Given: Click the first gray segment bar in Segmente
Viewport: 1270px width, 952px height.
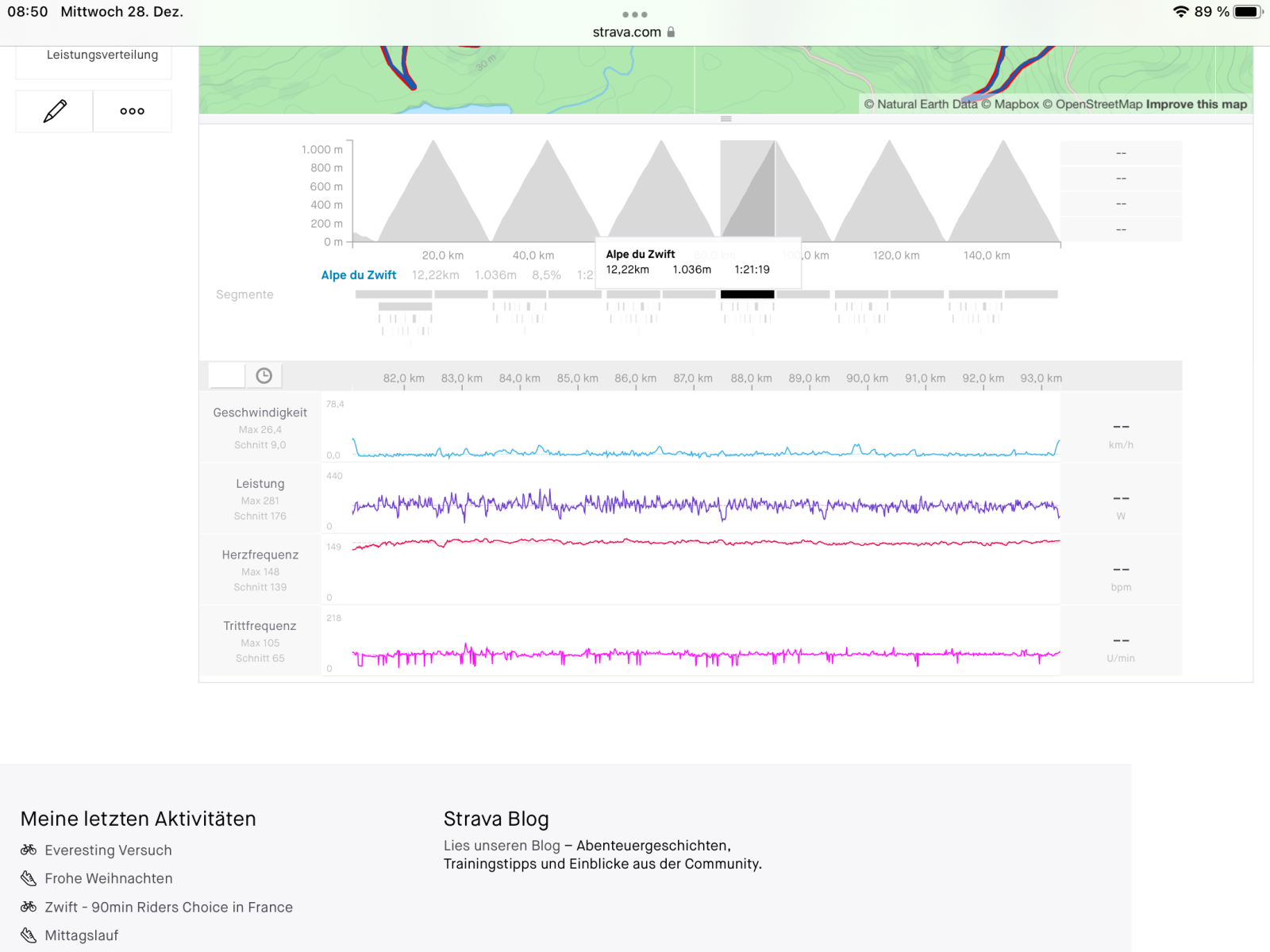Looking at the screenshot, I should tap(394, 294).
